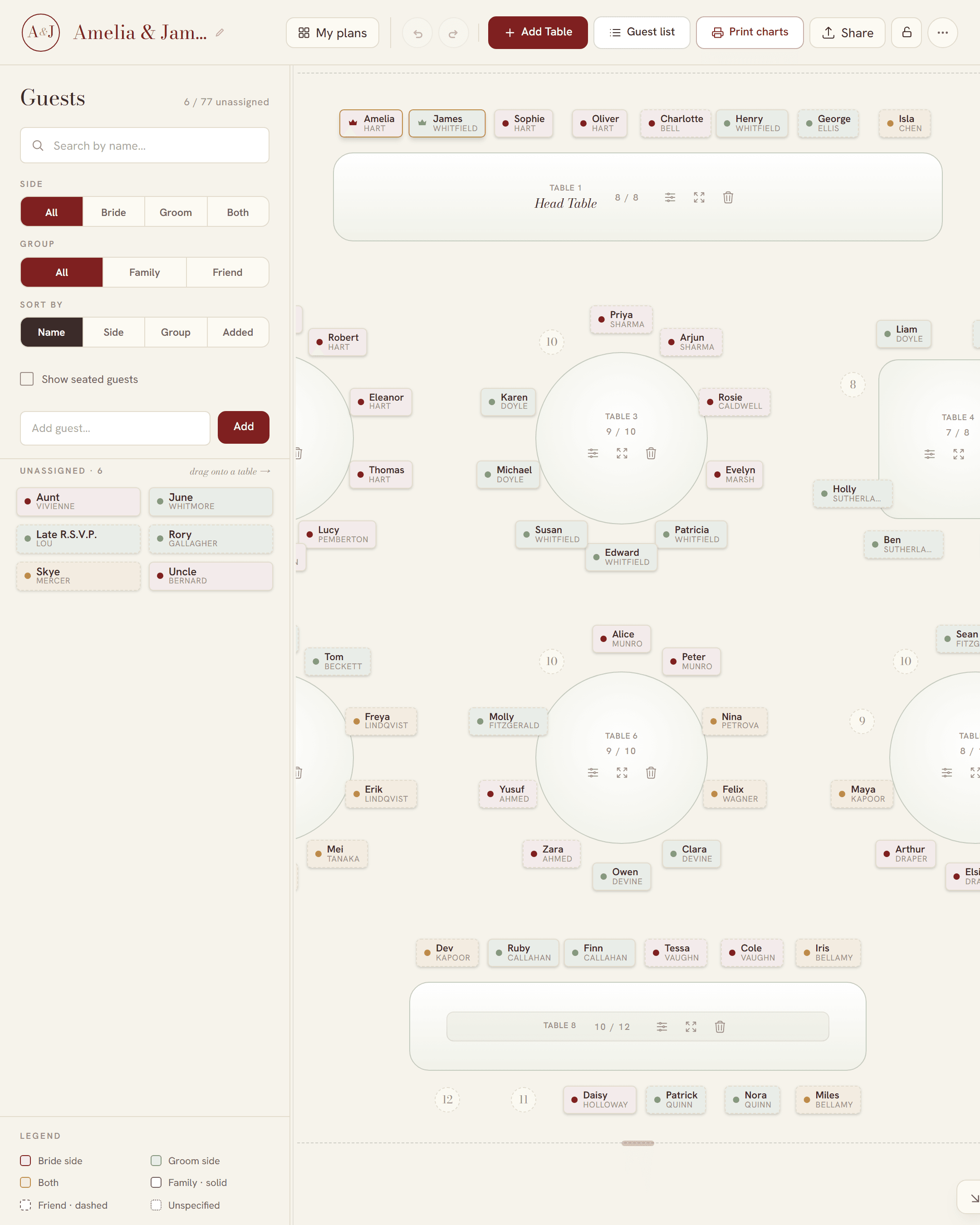Expand Table 3 with fullscreen icon
Image resolution: width=980 pixels, height=1225 pixels.
click(x=622, y=453)
